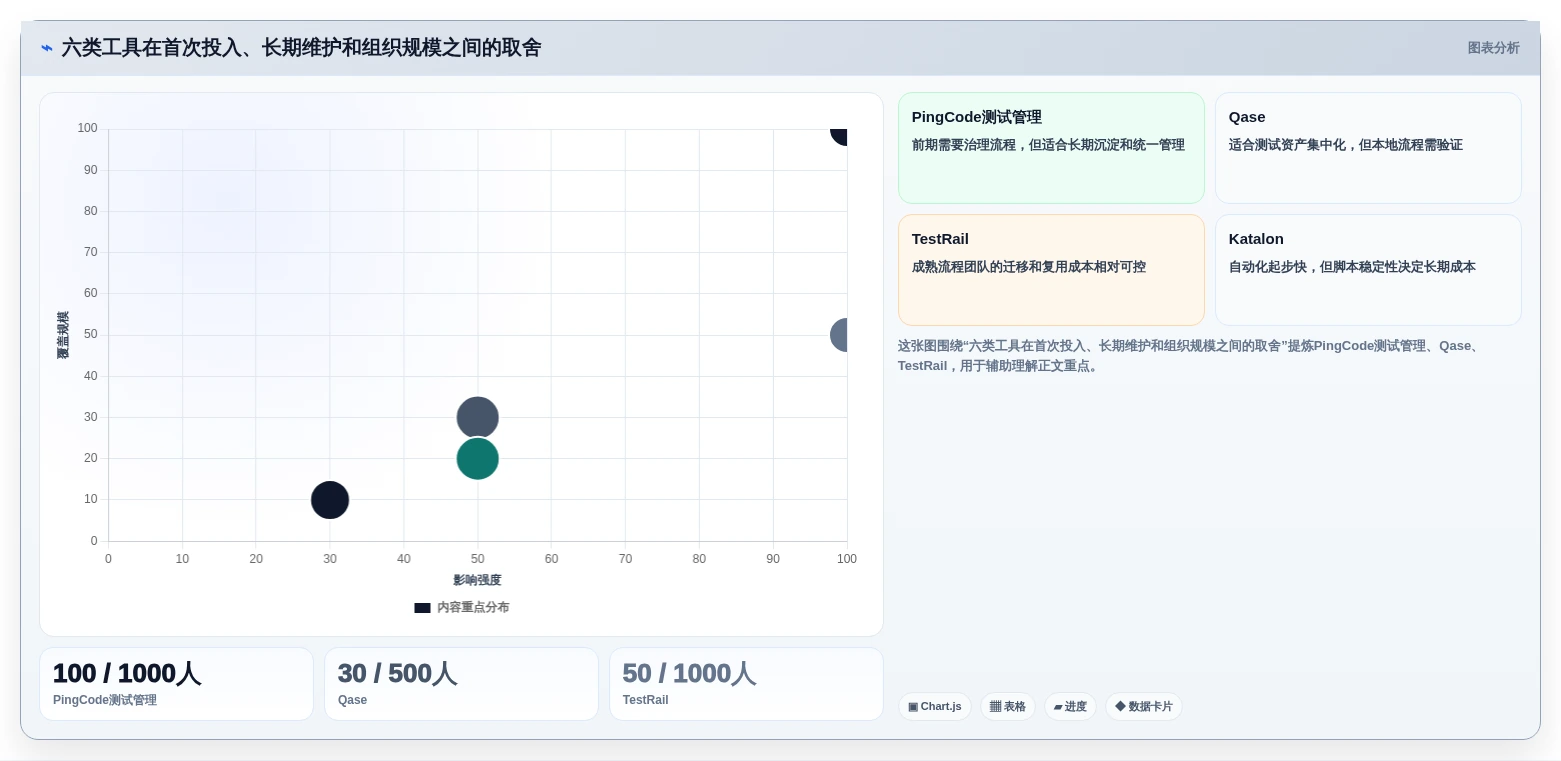Click 成熟流程团队的迁移 description text
The width and height of the screenshot is (1561, 761).
1028,267
